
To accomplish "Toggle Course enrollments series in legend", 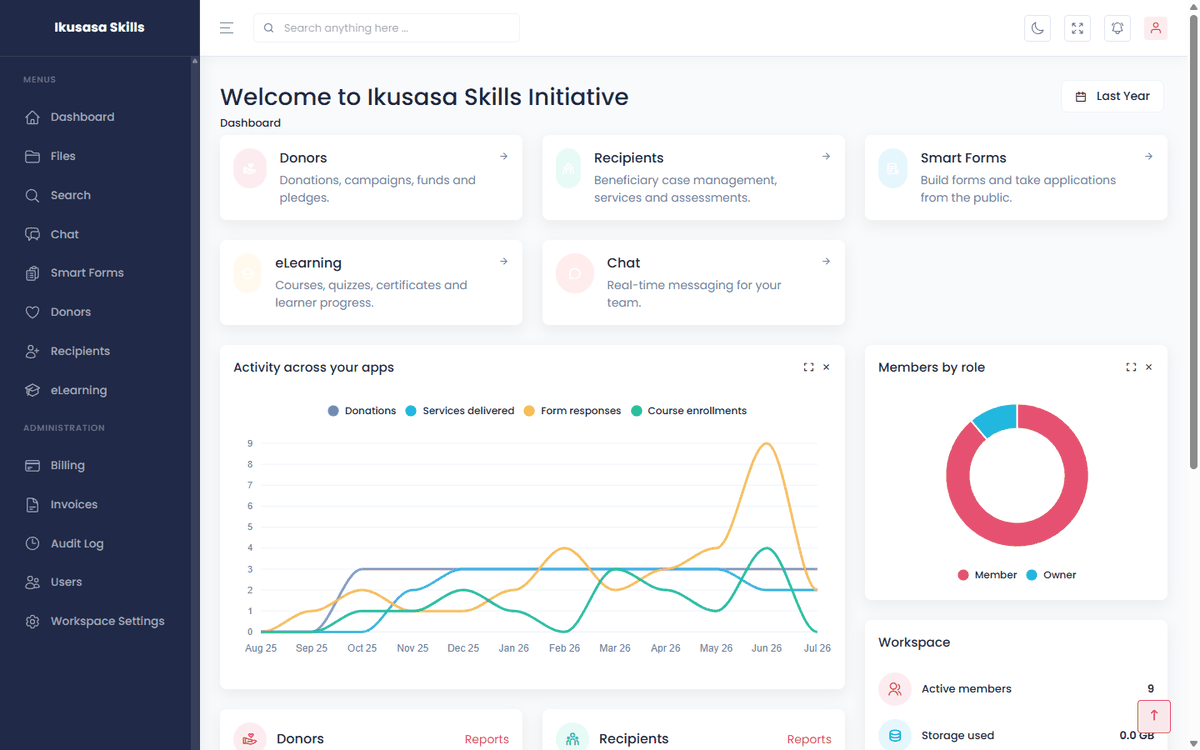I will tap(689, 411).
